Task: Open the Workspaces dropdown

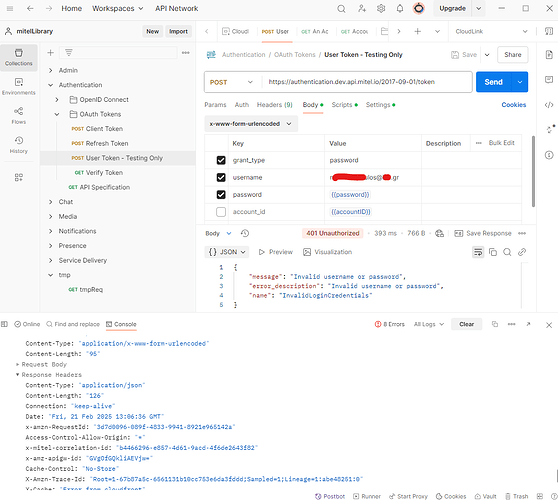Action: click(x=117, y=8)
